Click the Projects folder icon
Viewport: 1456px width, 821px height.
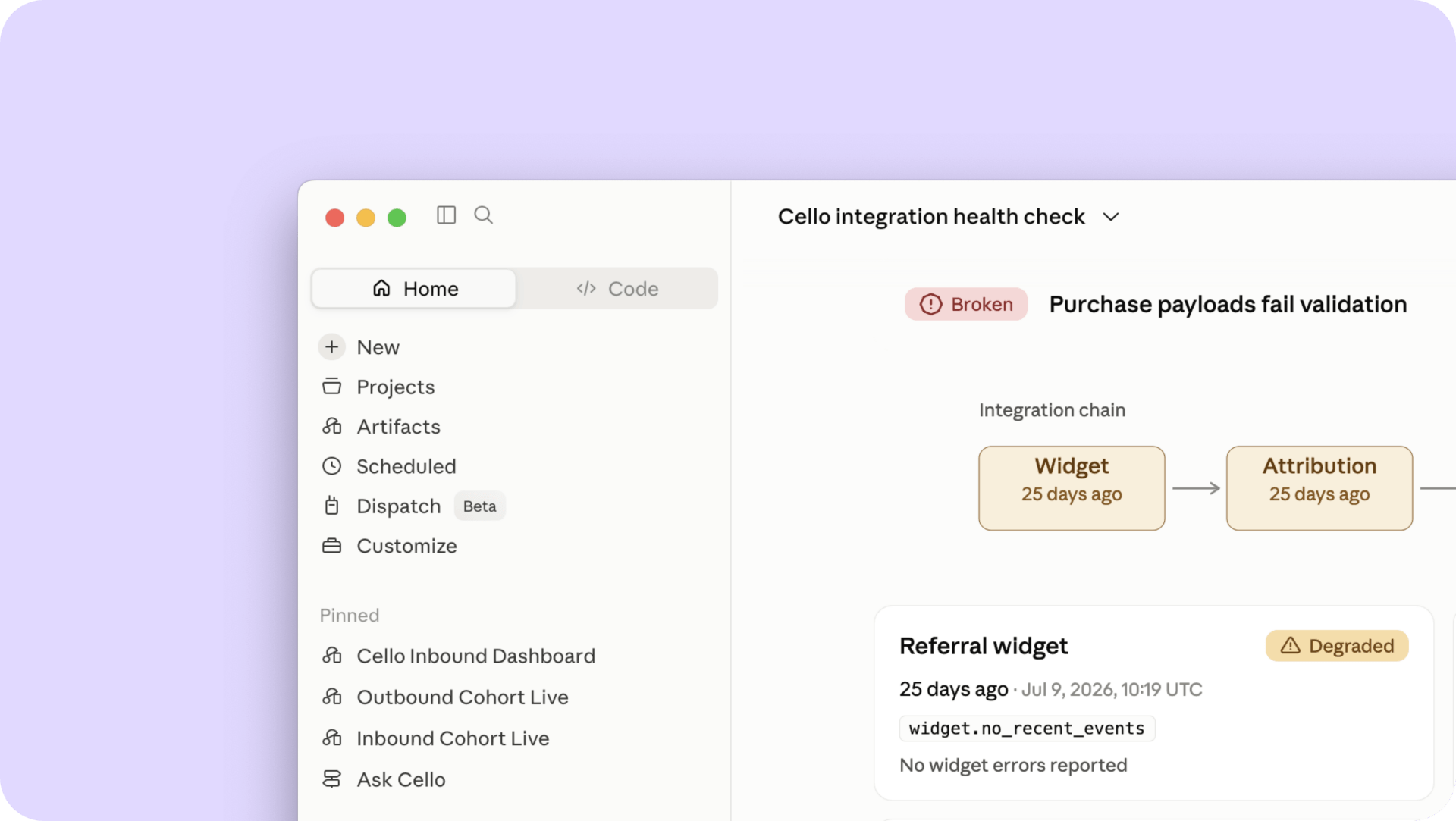pyautogui.click(x=331, y=387)
